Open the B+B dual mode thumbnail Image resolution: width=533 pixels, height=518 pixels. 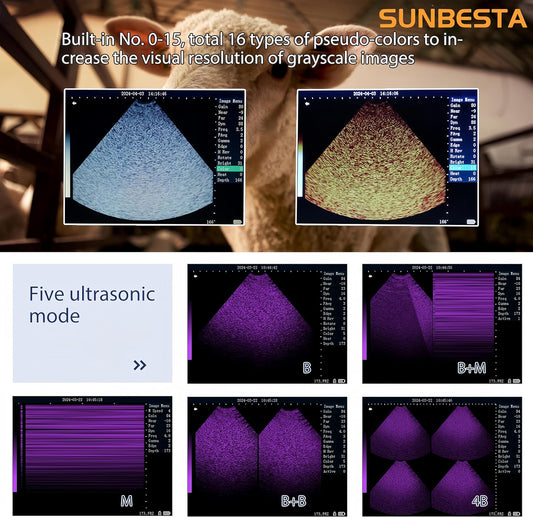pyautogui.click(x=267, y=456)
